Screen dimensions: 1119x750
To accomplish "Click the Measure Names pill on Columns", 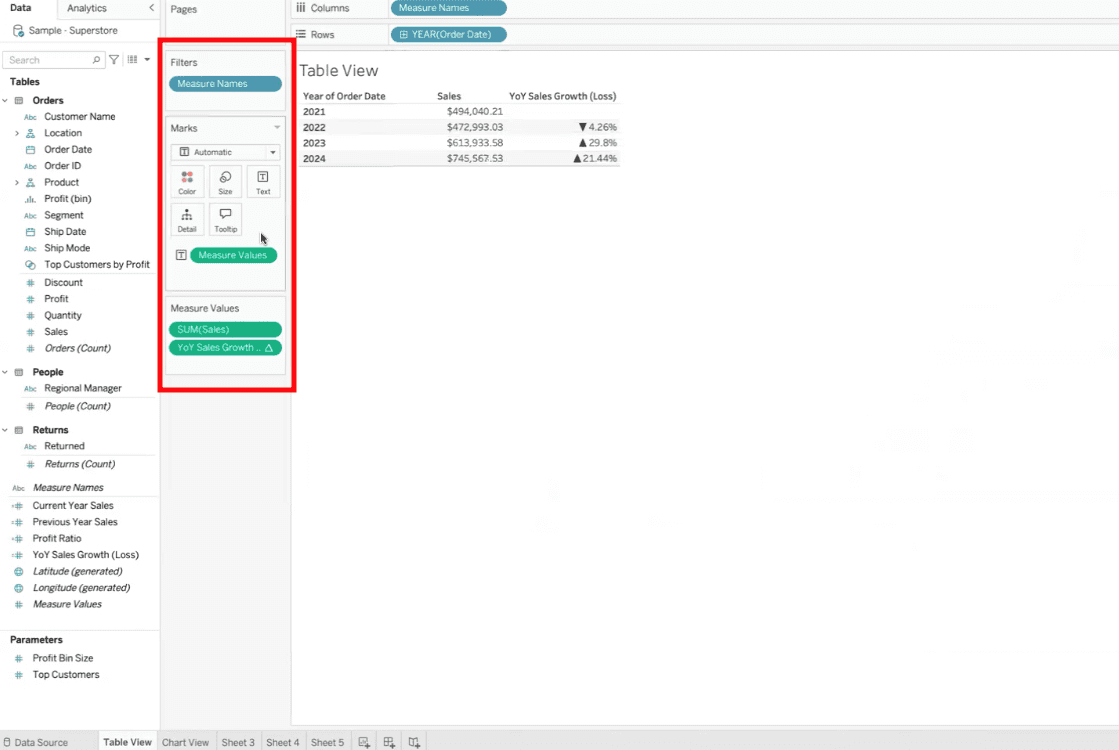I will tap(447, 8).
